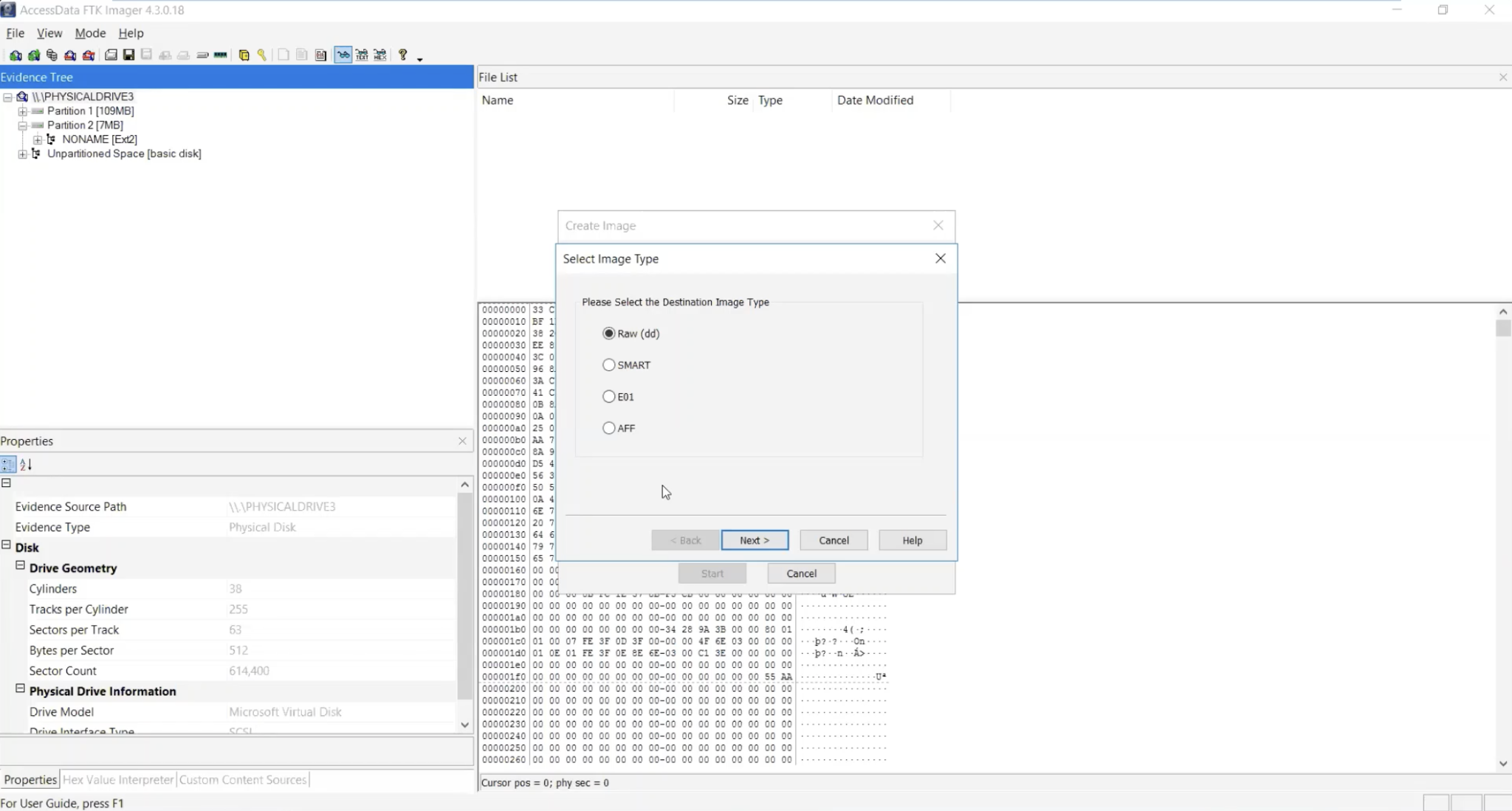The width and height of the screenshot is (1512, 811).
Task: Switch to the Hex Value Interpreter tab
Action: [x=117, y=779]
